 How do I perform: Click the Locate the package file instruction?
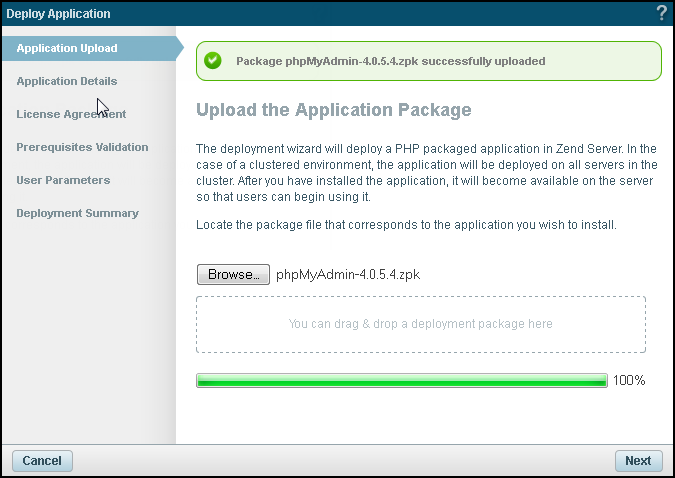point(406,225)
